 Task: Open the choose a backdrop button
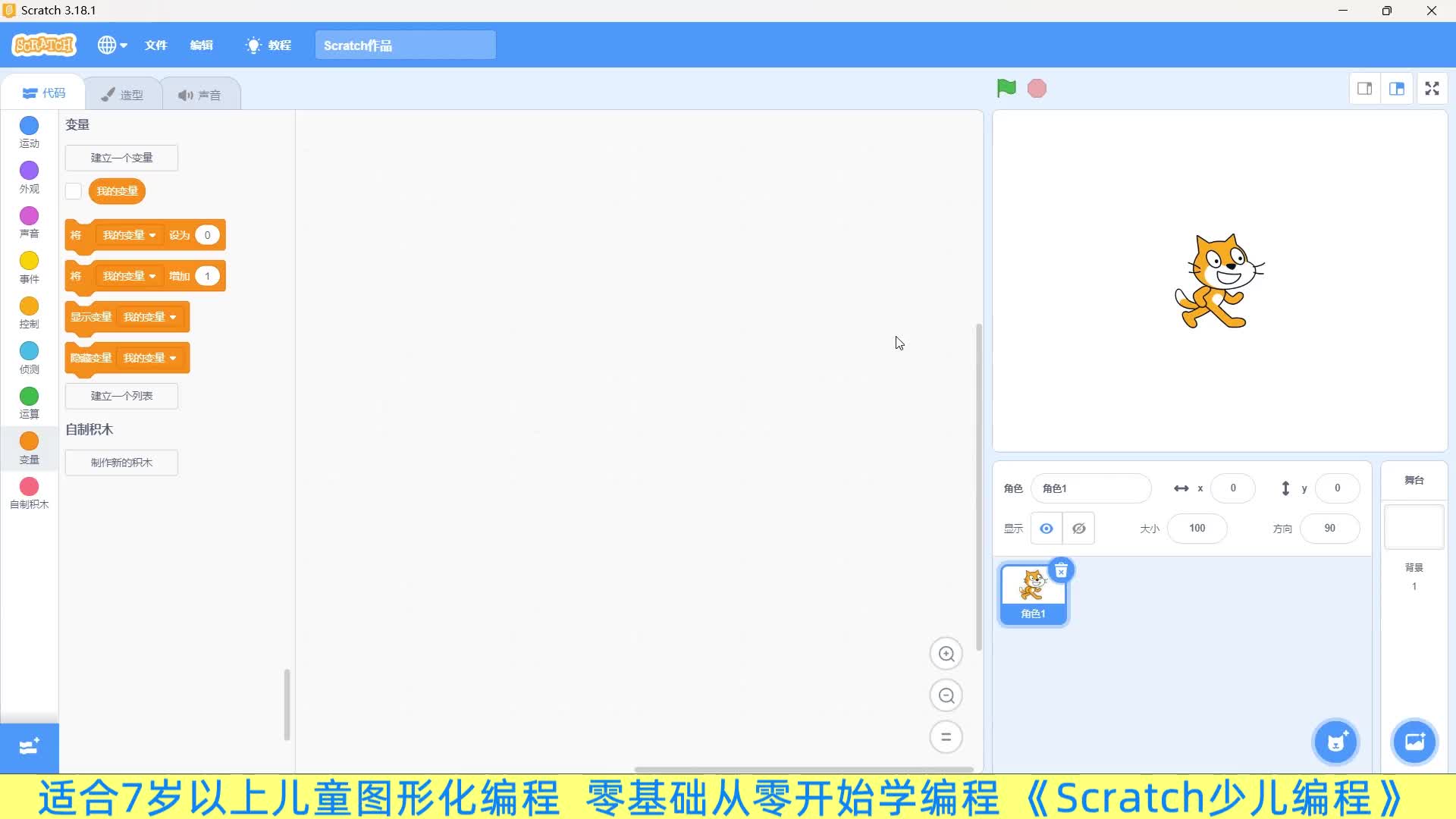[x=1414, y=742]
